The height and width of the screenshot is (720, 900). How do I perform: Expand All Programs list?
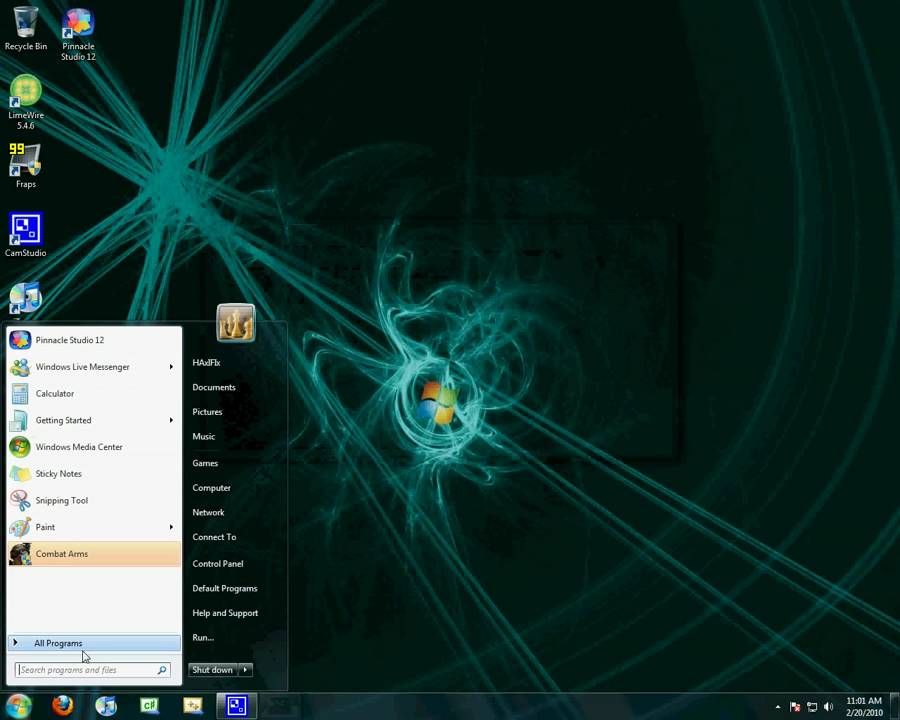click(94, 643)
